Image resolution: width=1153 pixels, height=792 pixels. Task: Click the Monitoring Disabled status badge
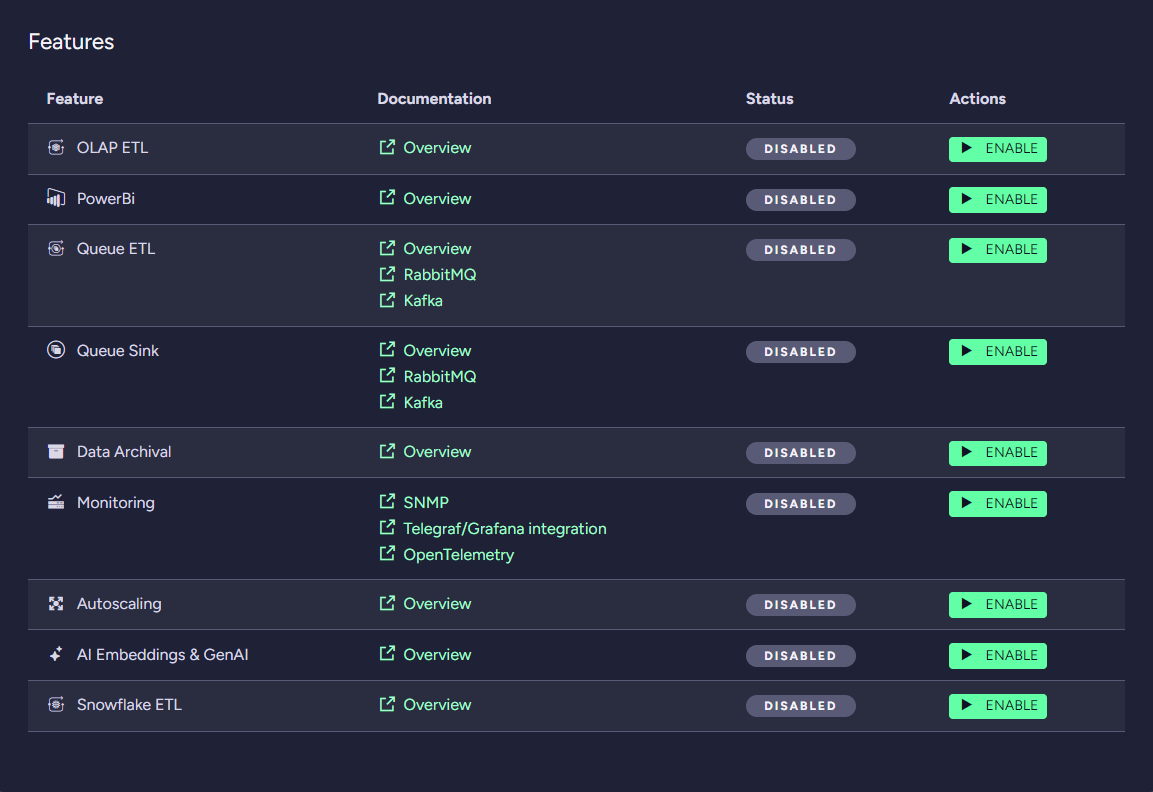800,504
